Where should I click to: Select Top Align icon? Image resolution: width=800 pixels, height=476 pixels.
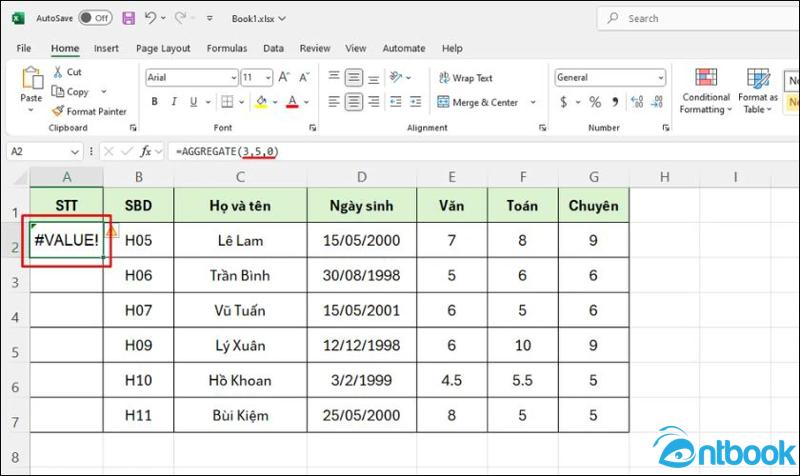pos(334,77)
